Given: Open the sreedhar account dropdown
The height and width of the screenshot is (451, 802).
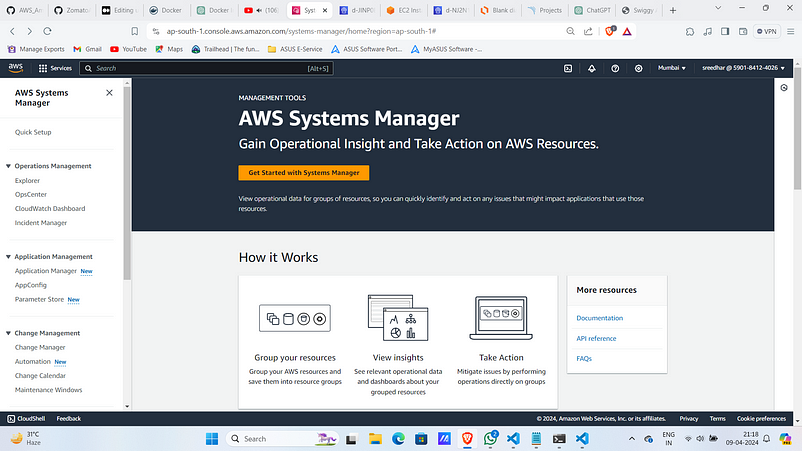Looking at the screenshot, I should 743,68.
